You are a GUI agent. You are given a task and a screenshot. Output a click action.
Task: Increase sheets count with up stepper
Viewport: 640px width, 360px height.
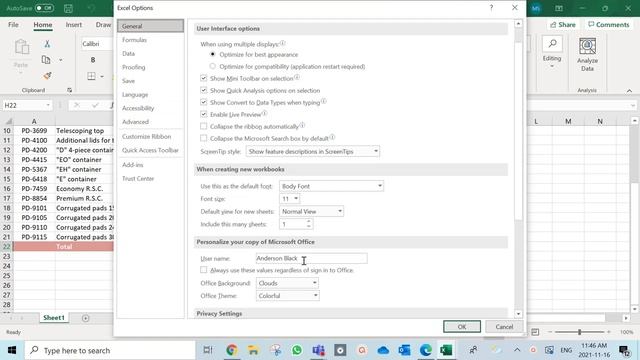coord(309,221)
